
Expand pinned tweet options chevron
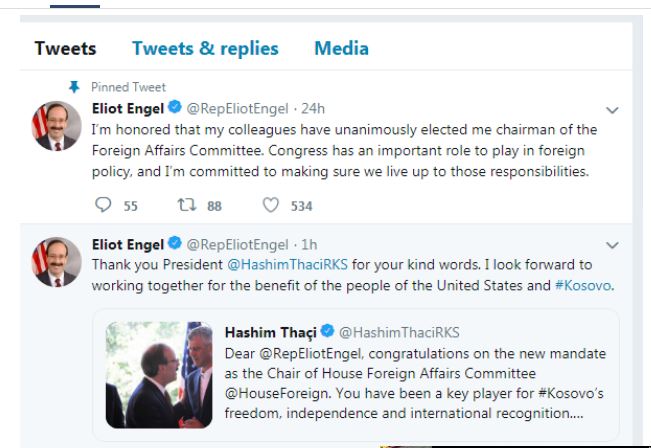click(x=613, y=109)
